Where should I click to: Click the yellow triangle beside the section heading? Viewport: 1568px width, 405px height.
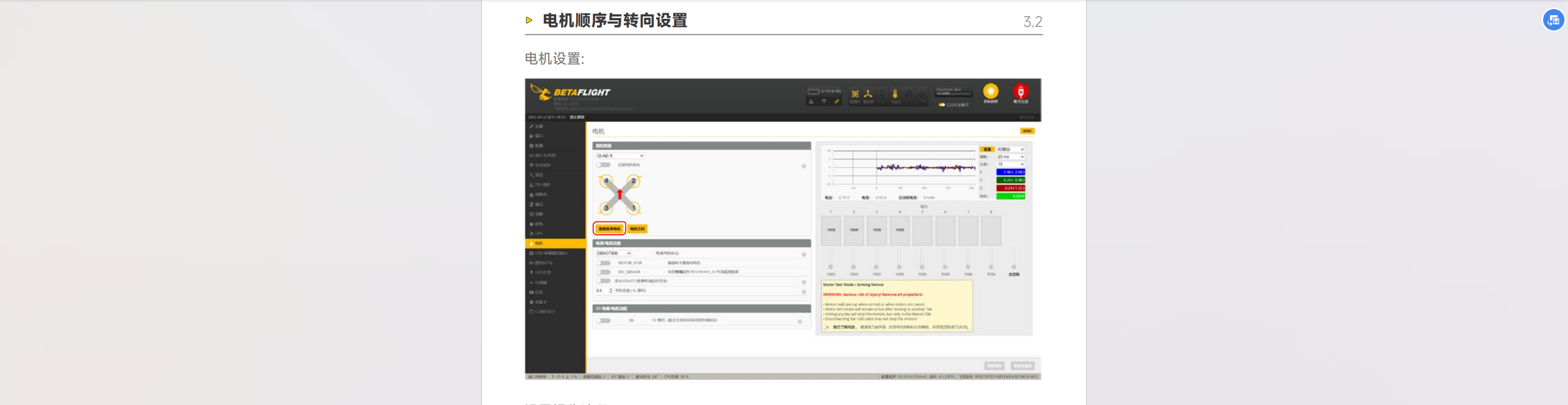pyautogui.click(x=529, y=20)
